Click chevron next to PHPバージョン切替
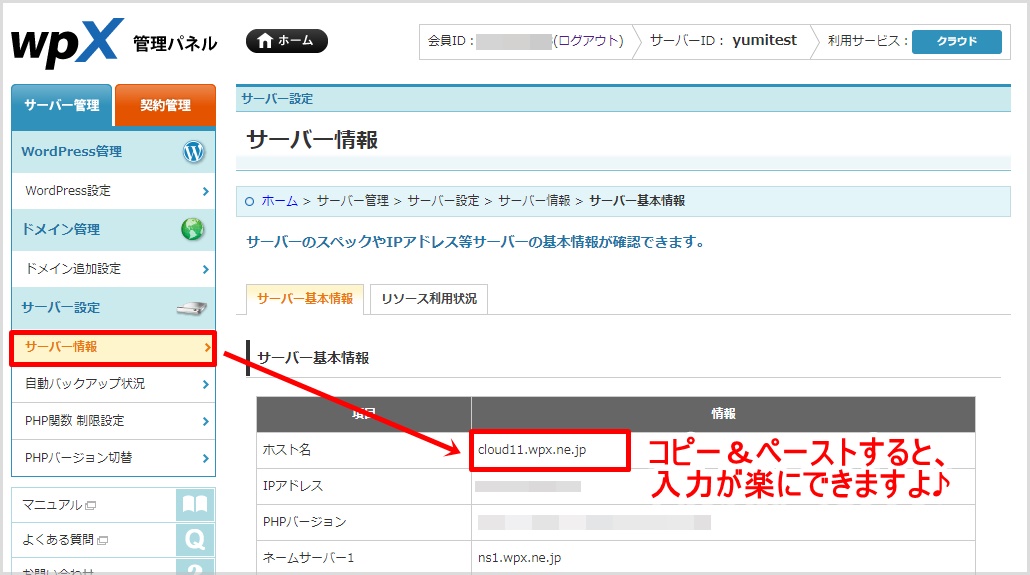 [206, 458]
